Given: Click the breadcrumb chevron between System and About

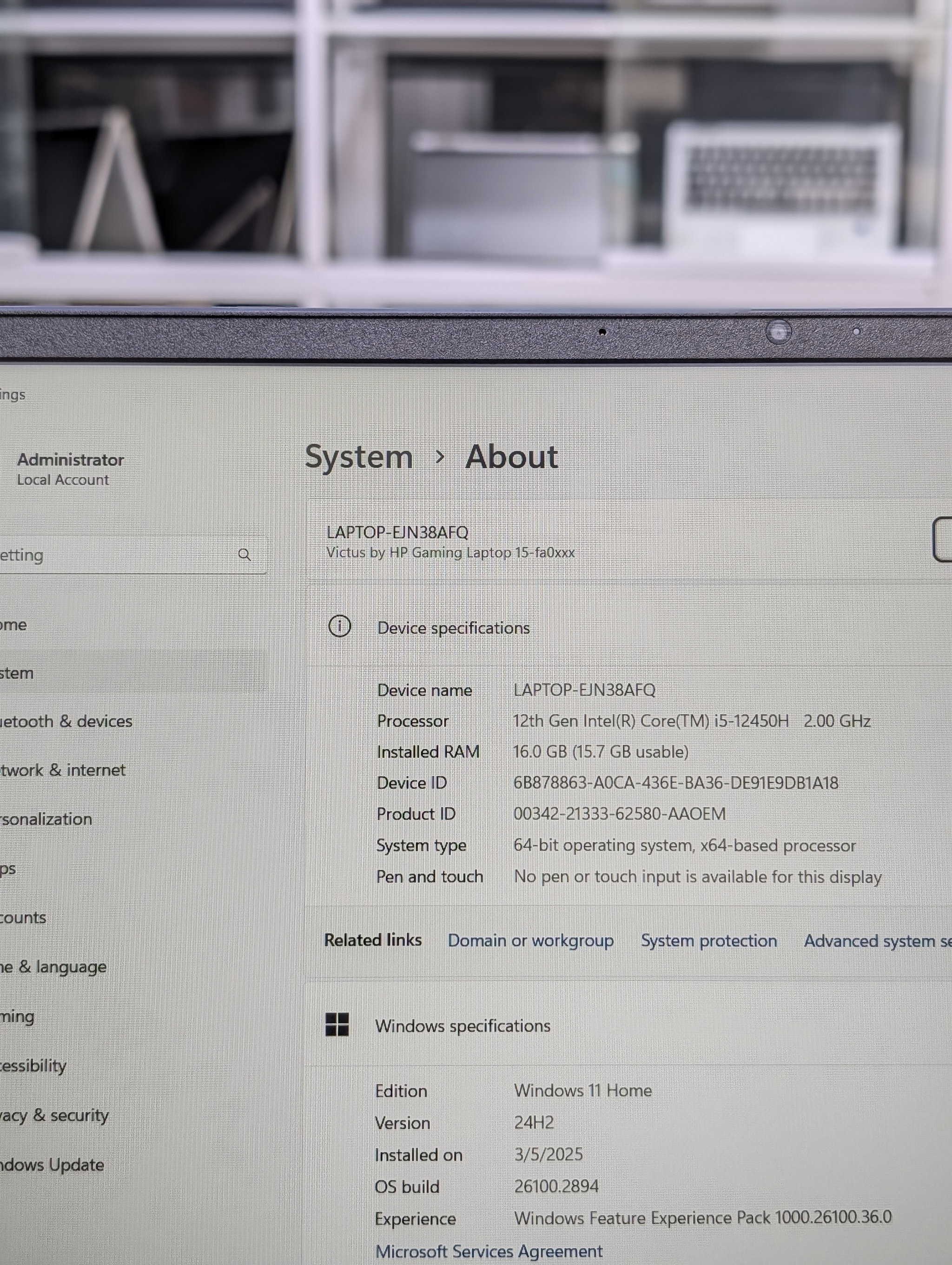Looking at the screenshot, I should [439, 456].
